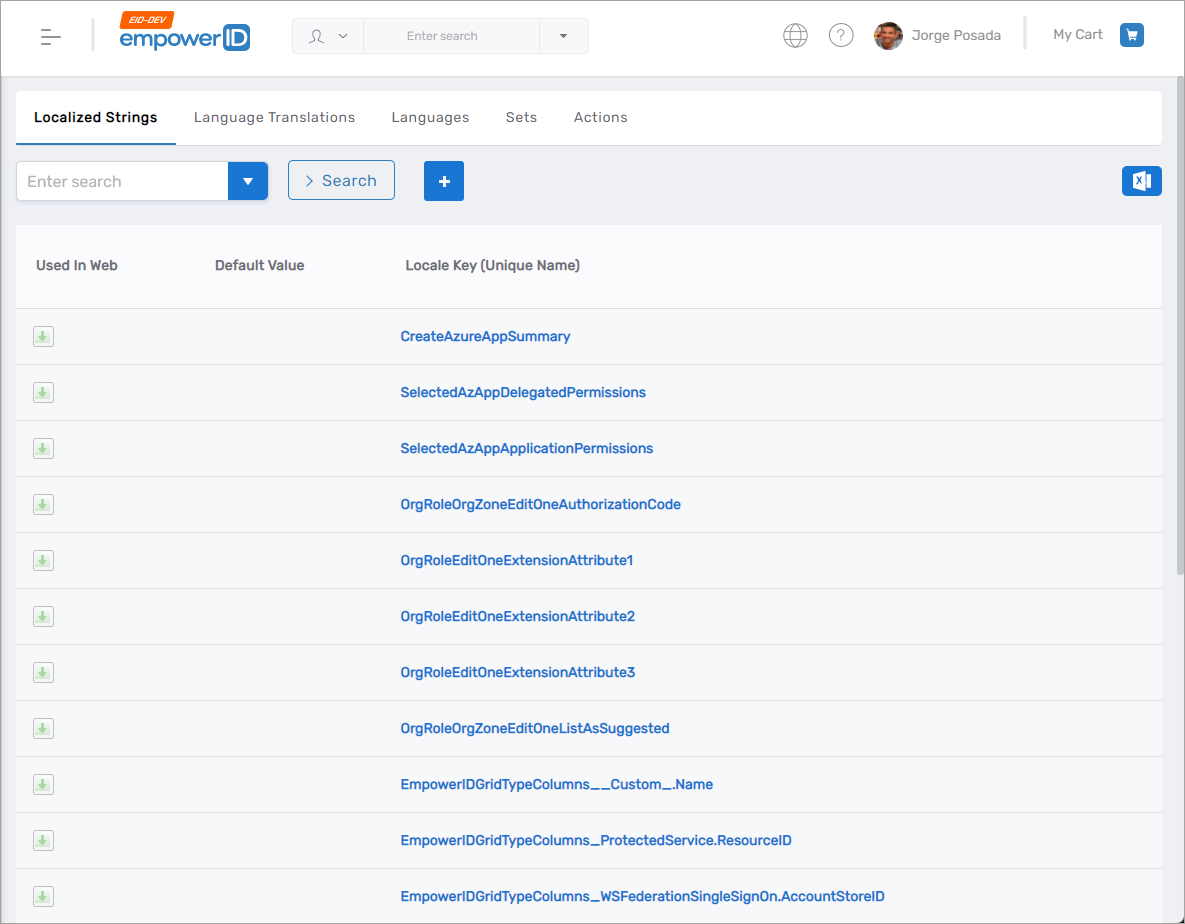Image resolution: width=1185 pixels, height=924 pixels.
Task: Toggle Used In Web for OrgRoleEditOneExtensionAttribute1
Action: coord(42,560)
